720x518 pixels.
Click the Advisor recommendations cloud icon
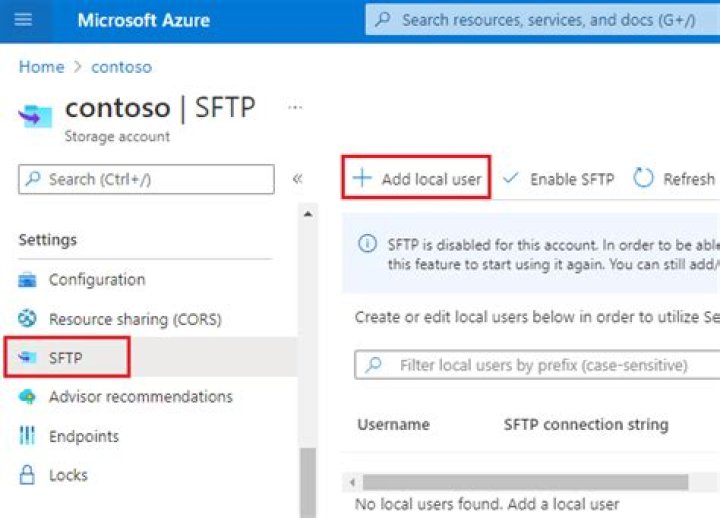click(x=27, y=396)
